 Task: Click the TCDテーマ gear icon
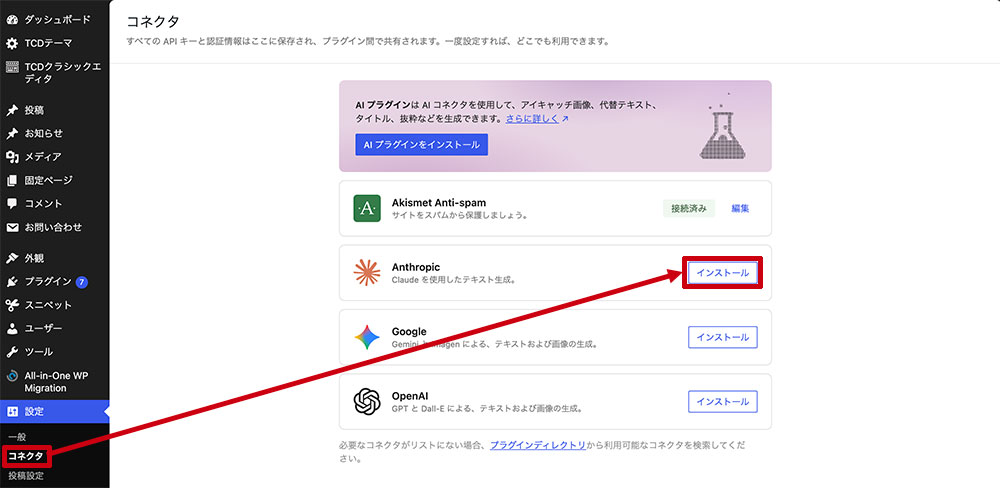pos(12,43)
